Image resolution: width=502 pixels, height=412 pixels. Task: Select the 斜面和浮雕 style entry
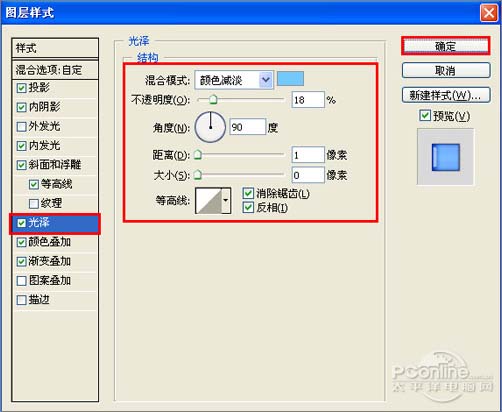pos(55,165)
